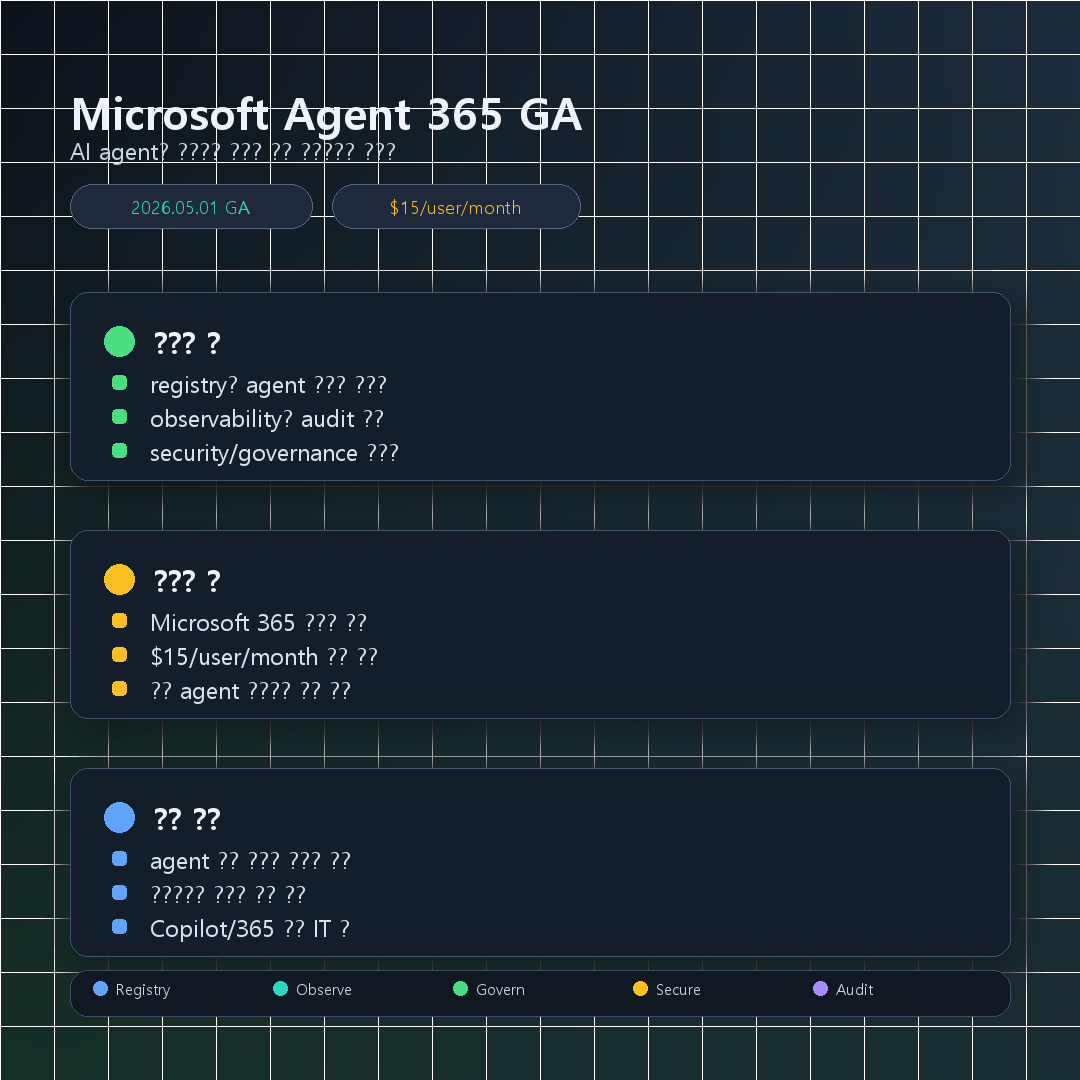Select the 'Copilot/365' bullet line
Viewport: 1080px width, 1080px height.
point(249,929)
